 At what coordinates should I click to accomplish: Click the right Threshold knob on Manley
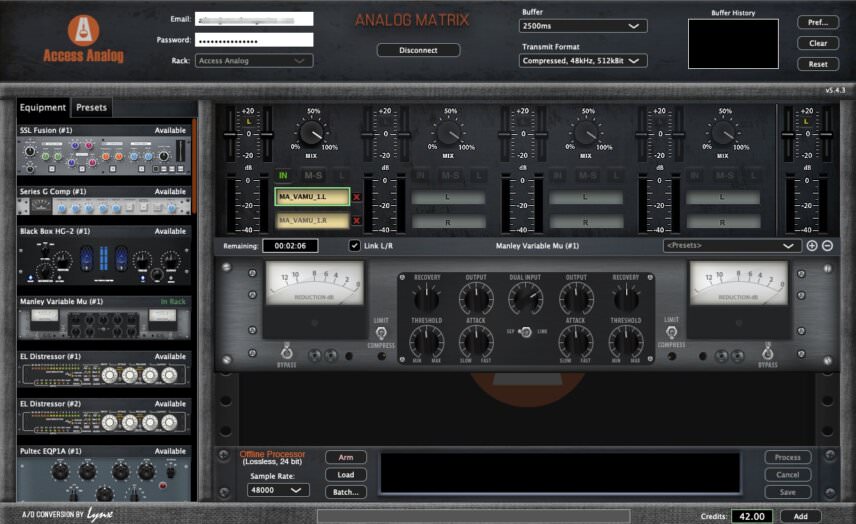pos(626,342)
